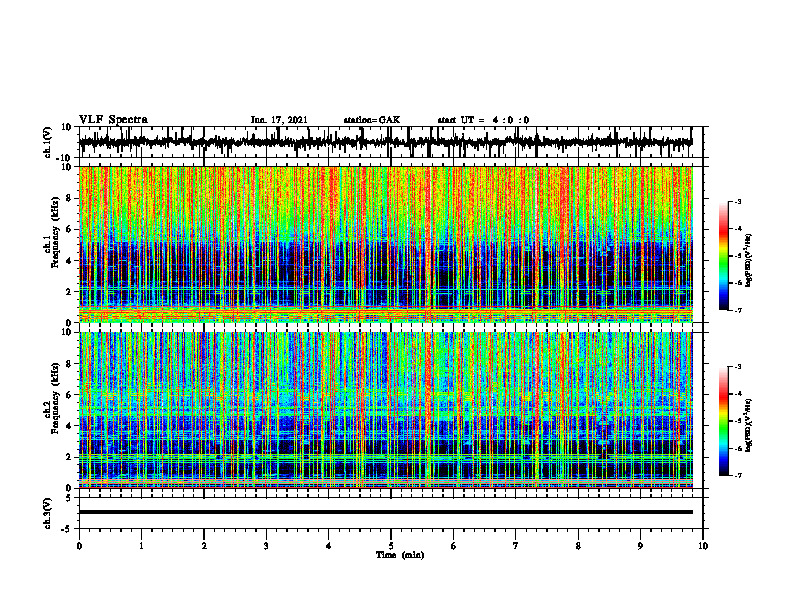Click the thick black ch.3 voltage line
This screenshot has height=612, width=792.
[x=385, y=512]
